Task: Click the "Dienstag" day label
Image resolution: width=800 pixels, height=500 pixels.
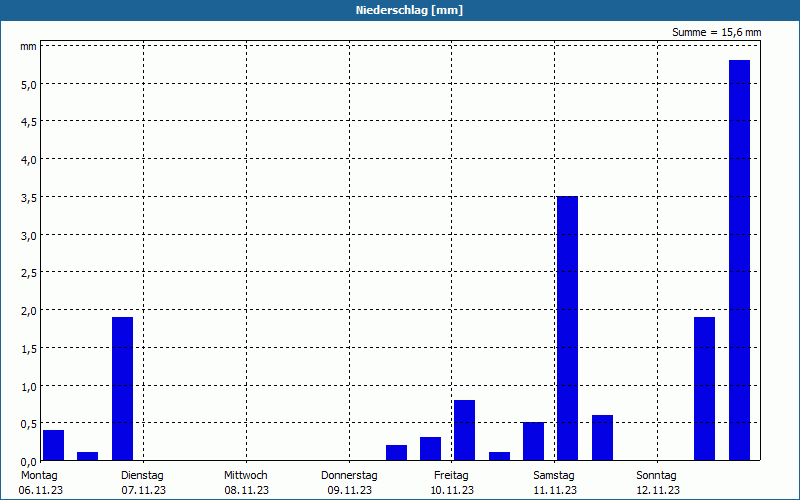Action: tap(142, 476)
